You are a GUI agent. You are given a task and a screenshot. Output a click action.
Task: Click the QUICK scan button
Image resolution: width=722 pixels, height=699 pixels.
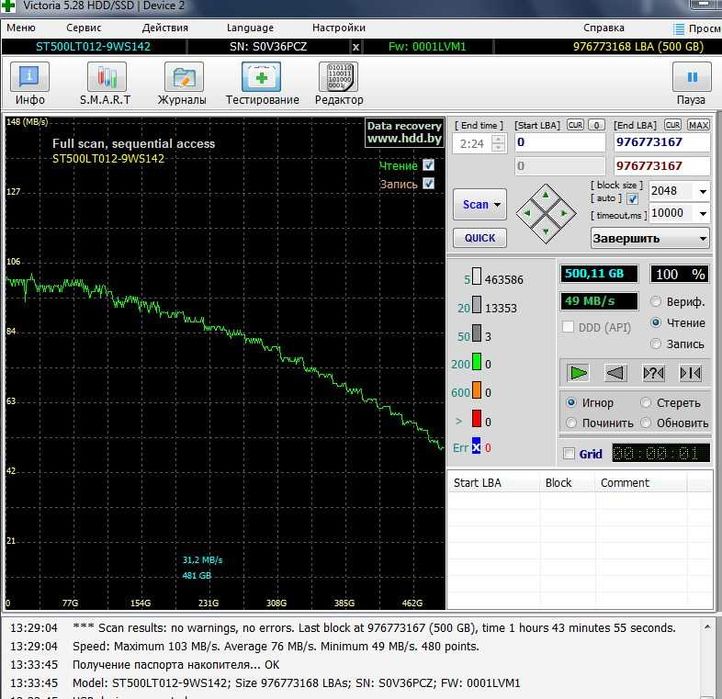coord(479,238)
